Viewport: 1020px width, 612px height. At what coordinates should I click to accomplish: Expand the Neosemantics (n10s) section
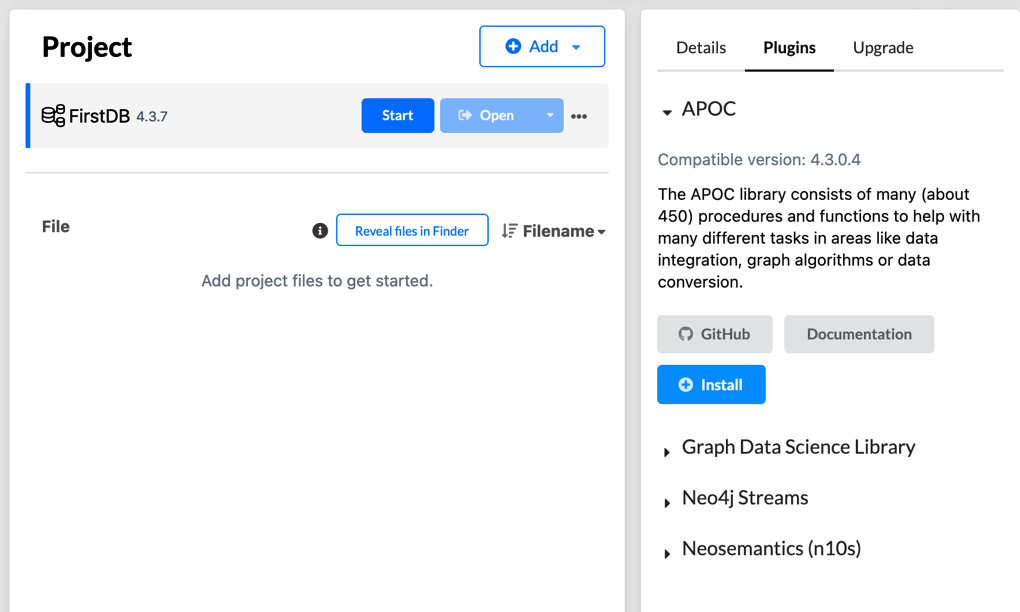pyautogui.click(x=666, y=553)
